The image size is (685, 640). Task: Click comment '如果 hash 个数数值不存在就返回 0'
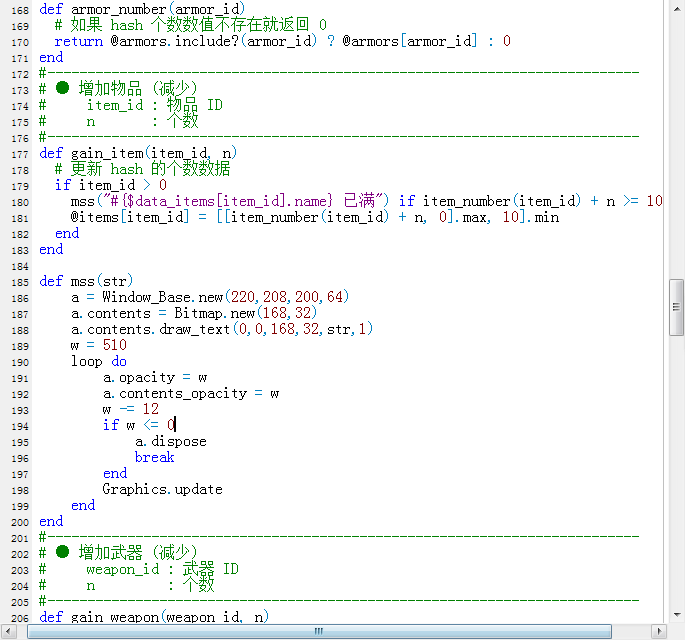click(199, 25)
